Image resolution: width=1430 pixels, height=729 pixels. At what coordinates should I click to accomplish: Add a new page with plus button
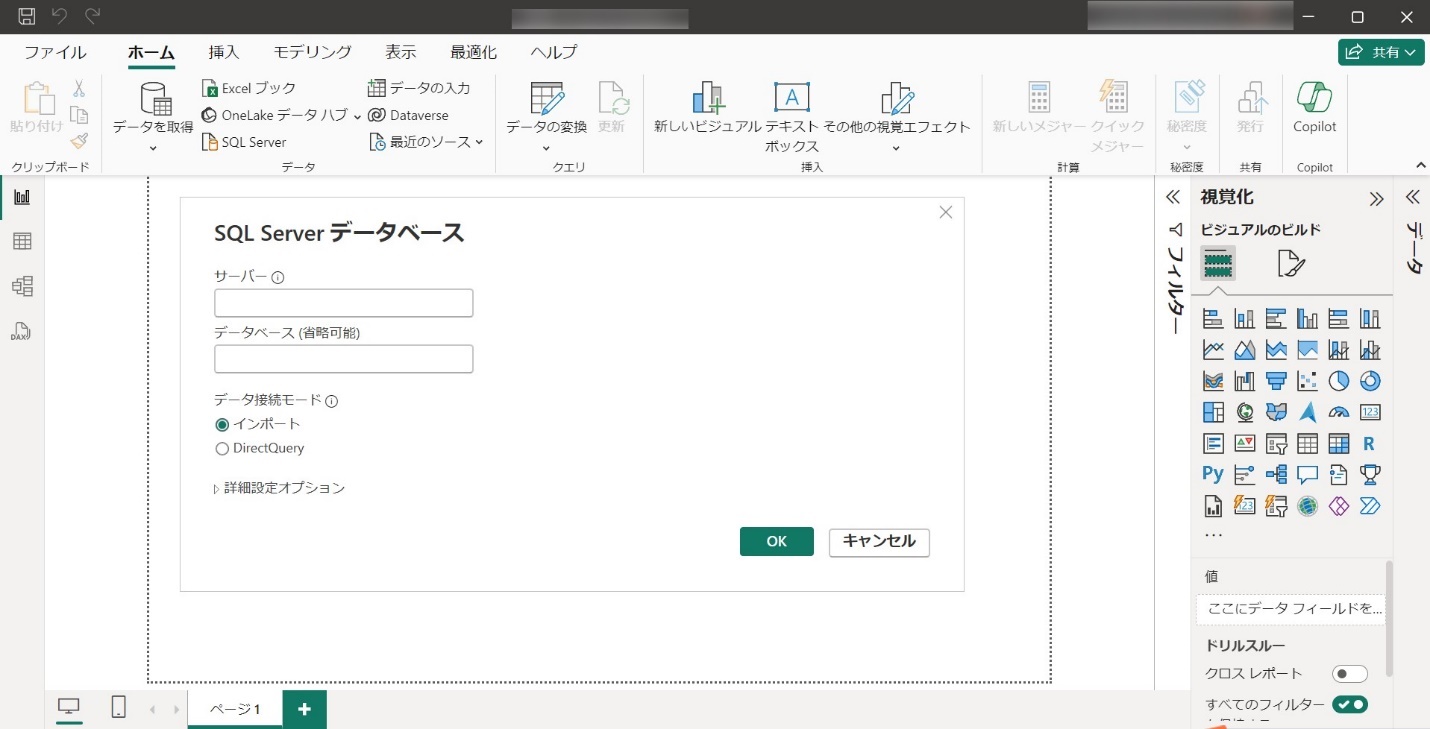305,709
